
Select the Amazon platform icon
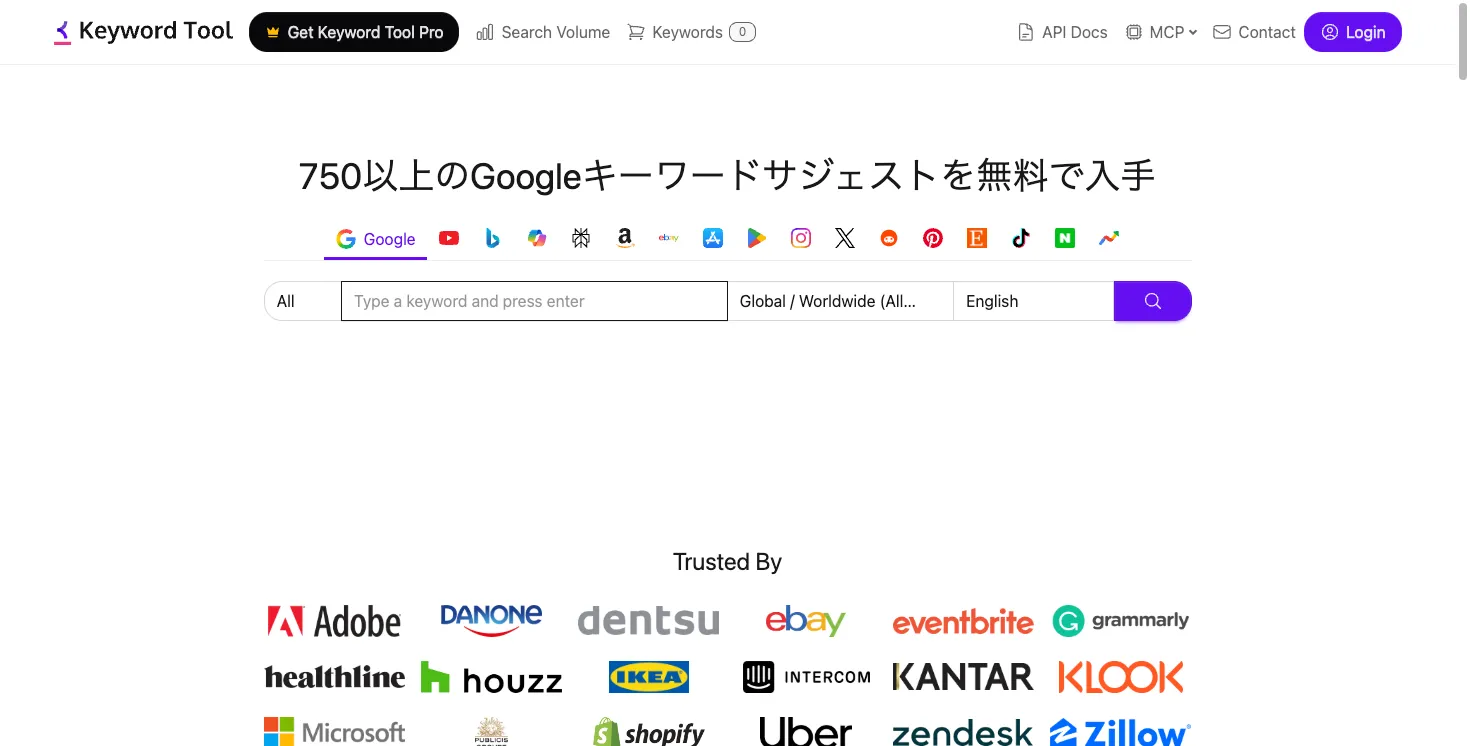(625, 238)
